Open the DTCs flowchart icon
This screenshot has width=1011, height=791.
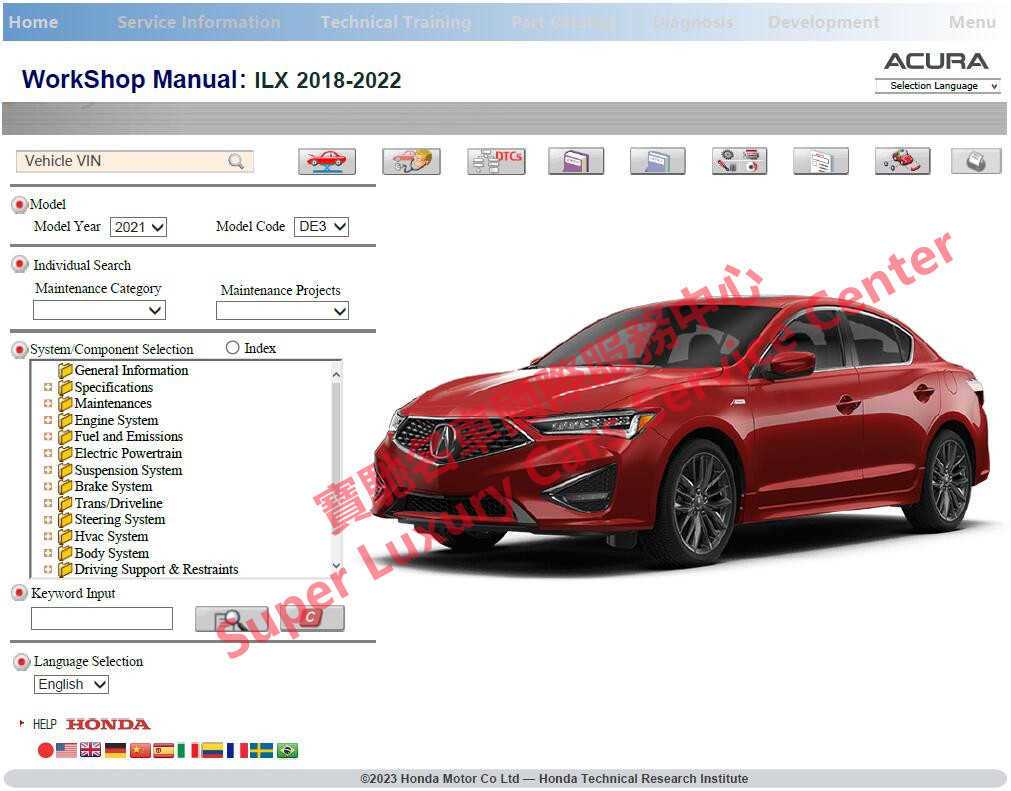[x=496, y=161]
